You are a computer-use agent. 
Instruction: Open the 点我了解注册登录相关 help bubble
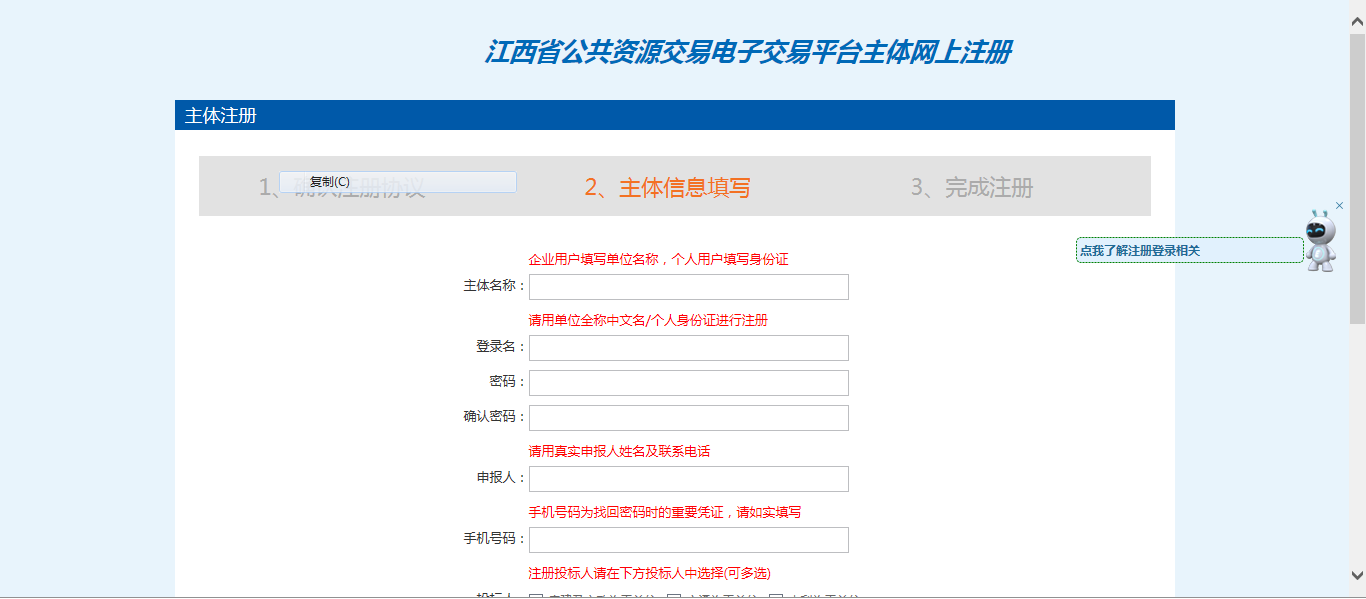coord(1188,251)
